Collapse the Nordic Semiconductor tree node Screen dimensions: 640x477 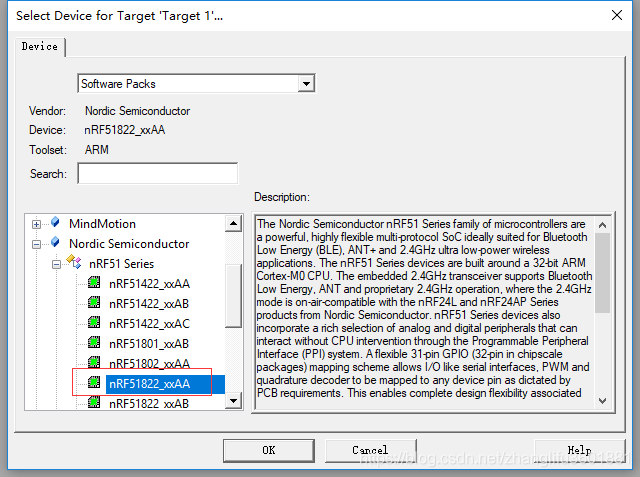pyautogui.click(x=36, y=244)
